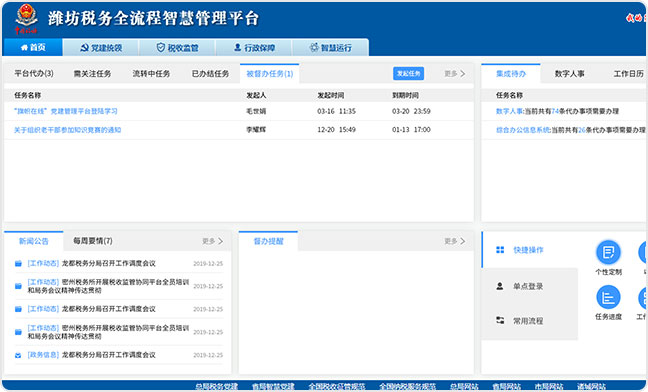Open footer link 省局网站

(x=507, y=387)
